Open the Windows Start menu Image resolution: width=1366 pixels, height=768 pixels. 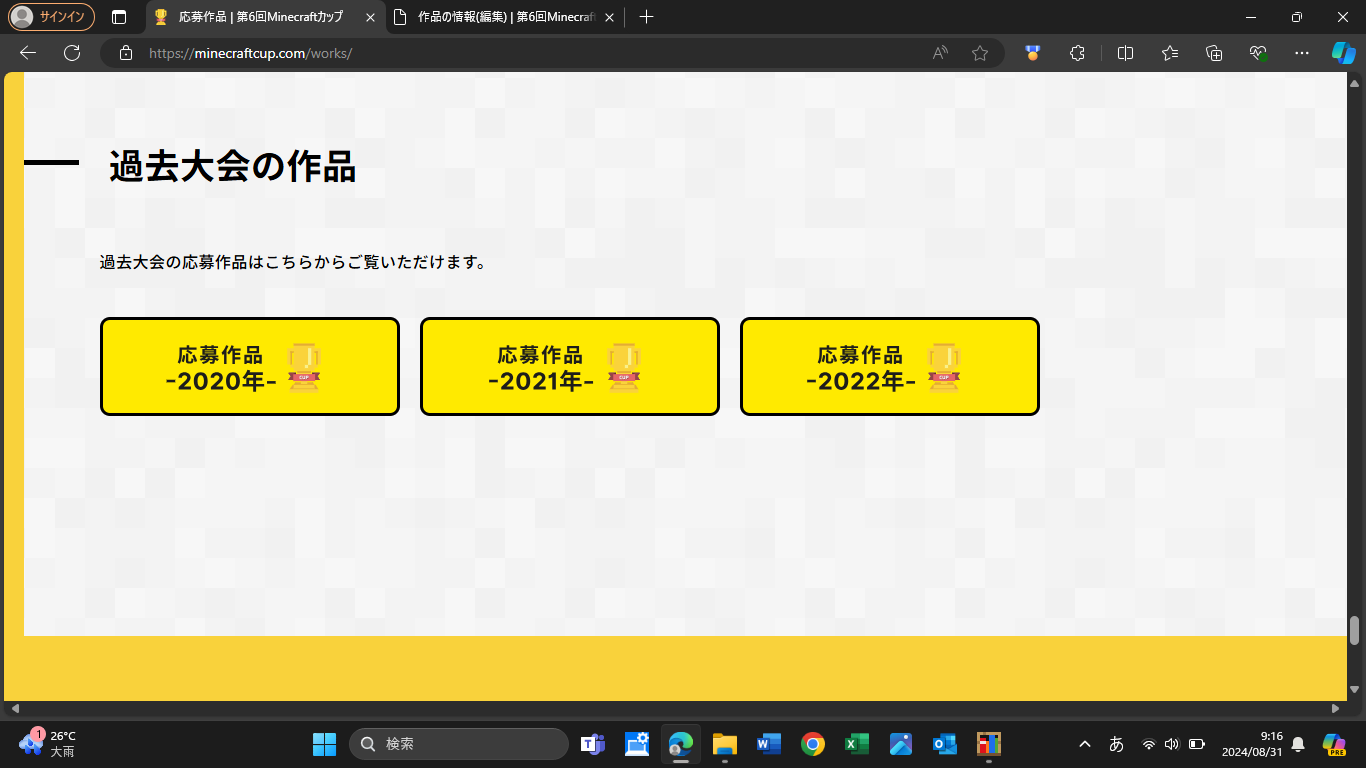[x=325, y=744]
